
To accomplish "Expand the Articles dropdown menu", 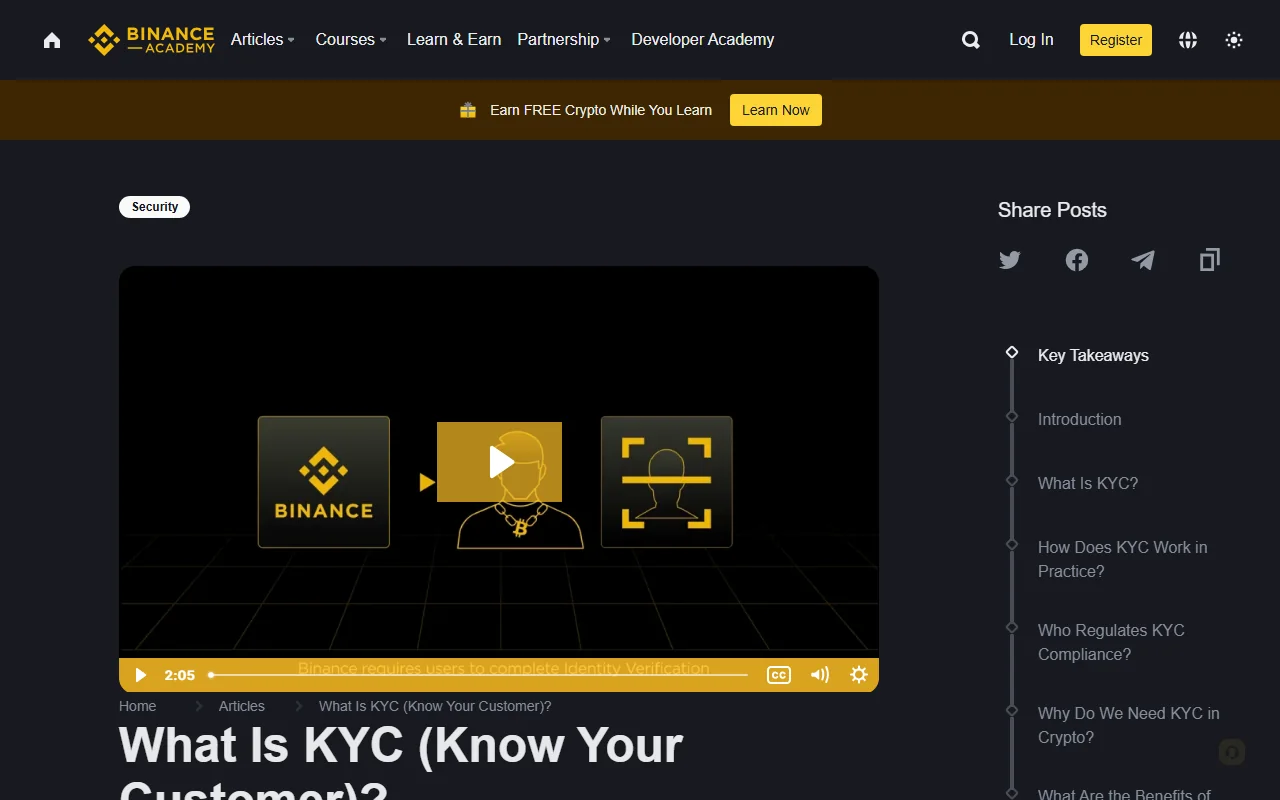I will [x=262, y=40].
